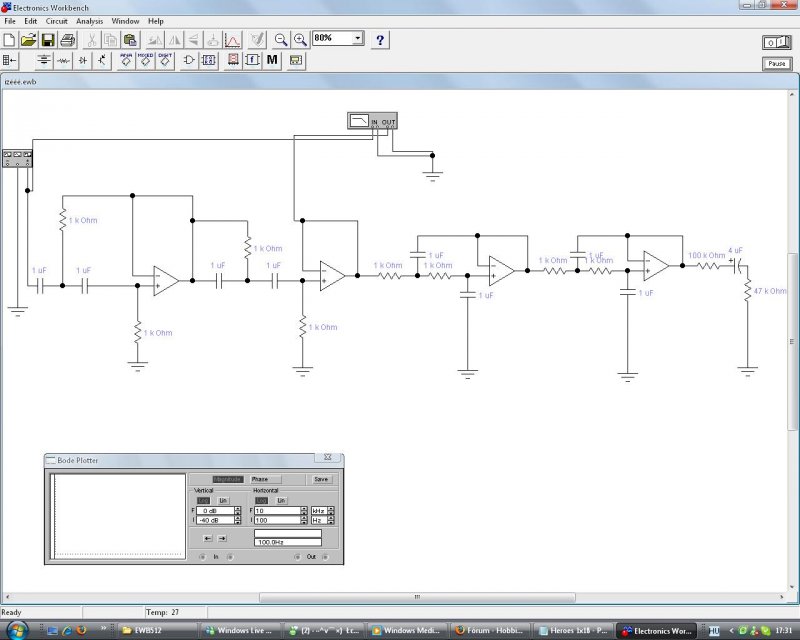Save the circuit with floppy icon
The image size is (800, 640).
coord(48,39)
